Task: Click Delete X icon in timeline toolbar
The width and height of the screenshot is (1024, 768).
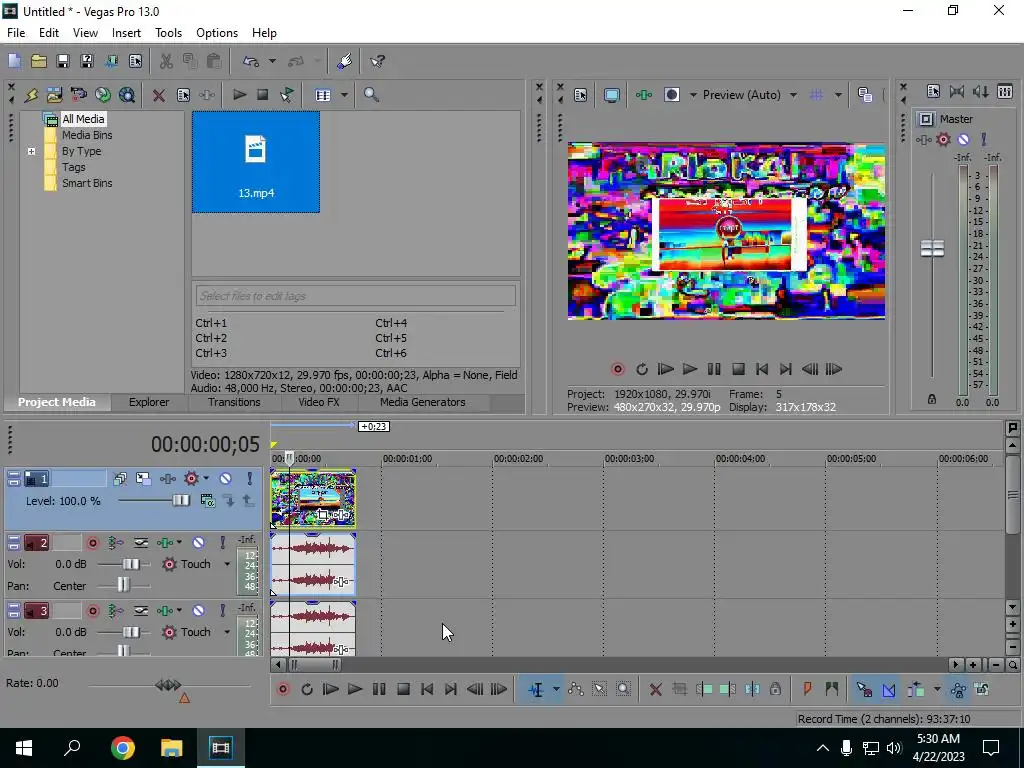Action: tap(656, 690)
